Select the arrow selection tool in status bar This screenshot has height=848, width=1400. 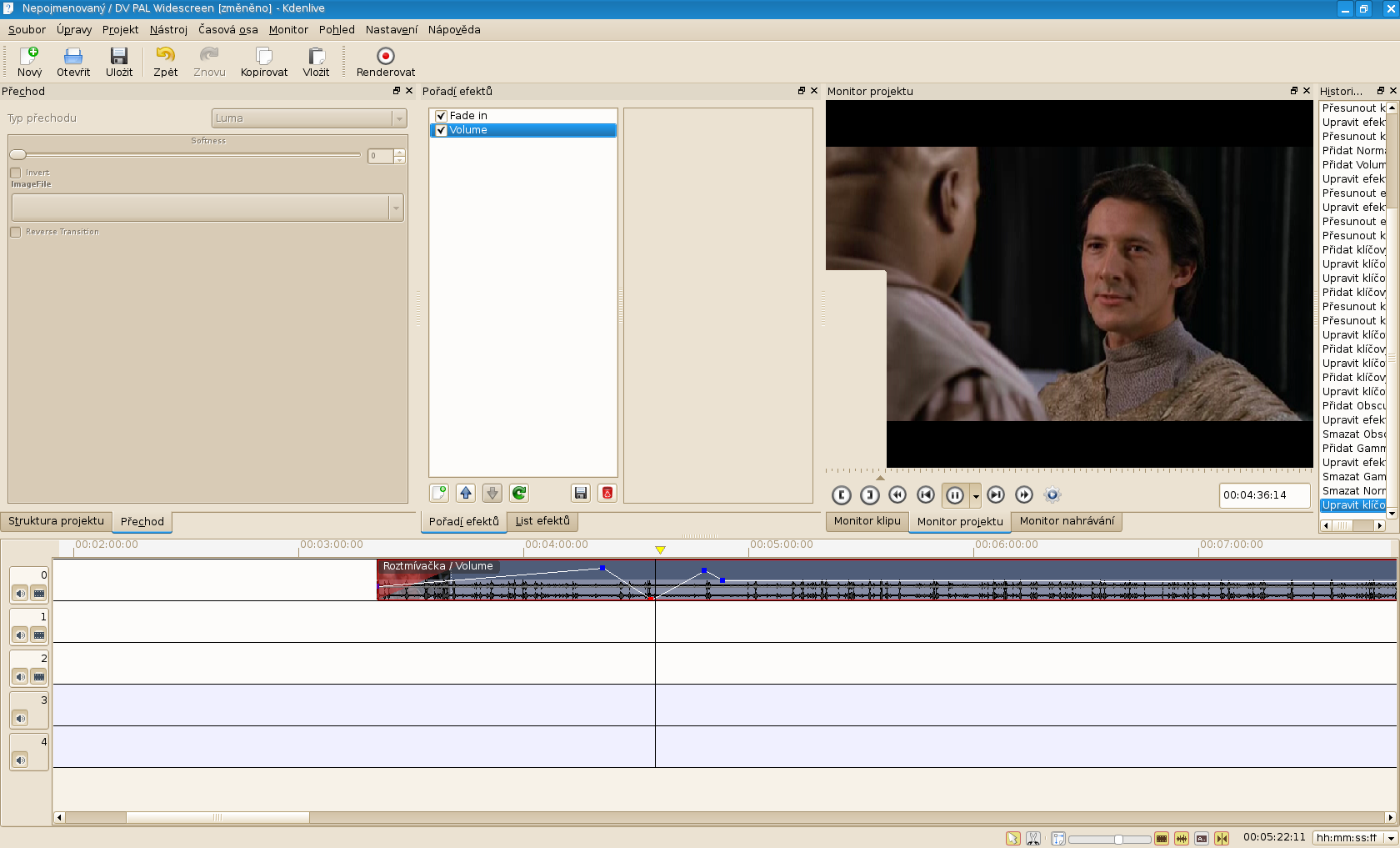1013,838
